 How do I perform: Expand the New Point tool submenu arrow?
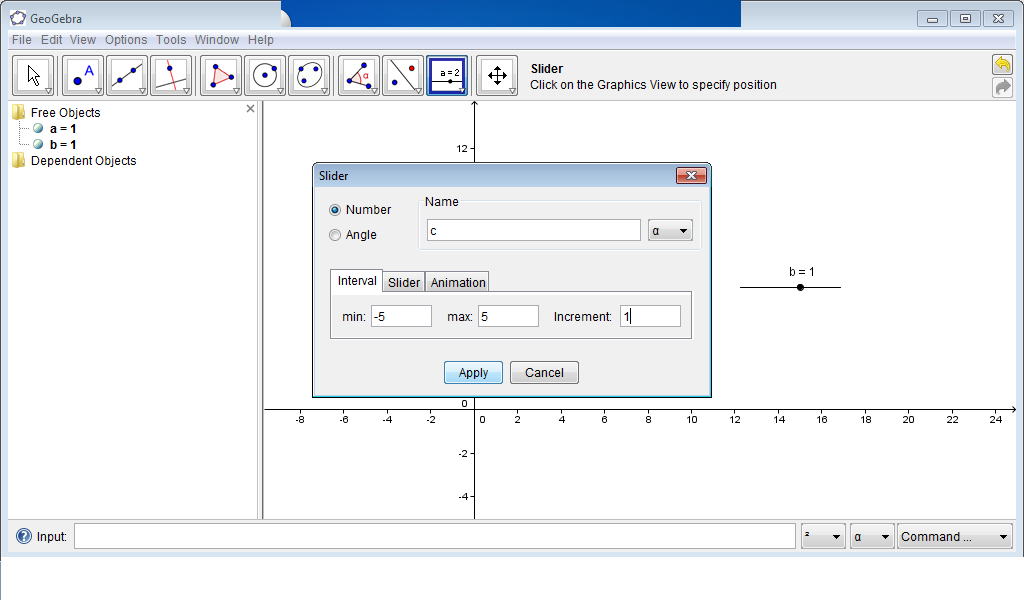[99, 91]
